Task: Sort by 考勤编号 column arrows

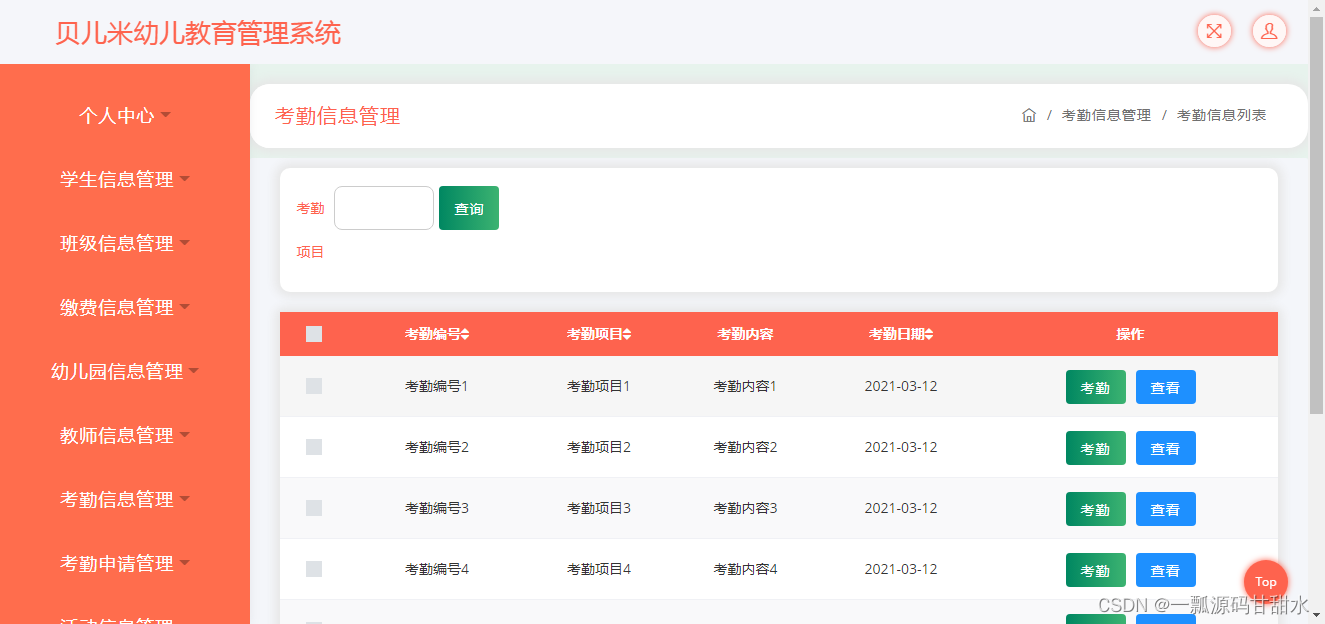Action: tap(465, 335)
